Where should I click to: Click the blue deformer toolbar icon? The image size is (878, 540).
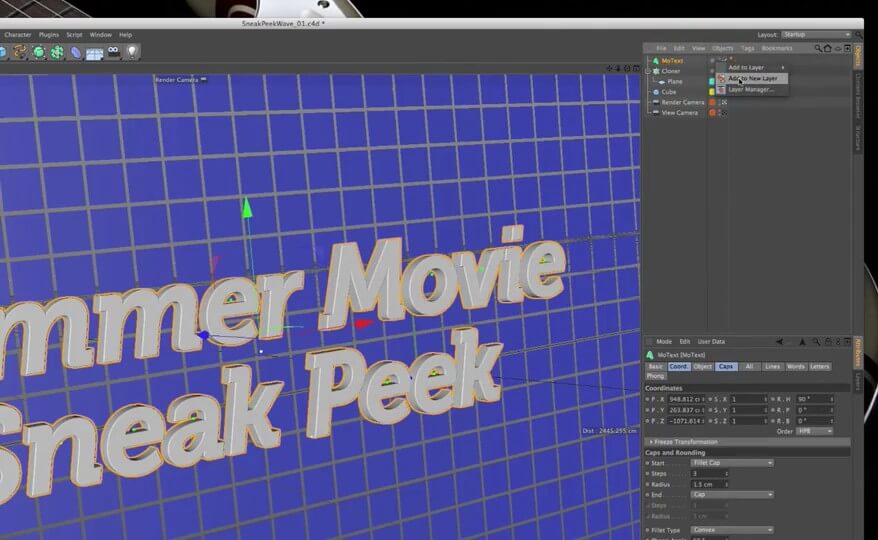coord(75,52)
